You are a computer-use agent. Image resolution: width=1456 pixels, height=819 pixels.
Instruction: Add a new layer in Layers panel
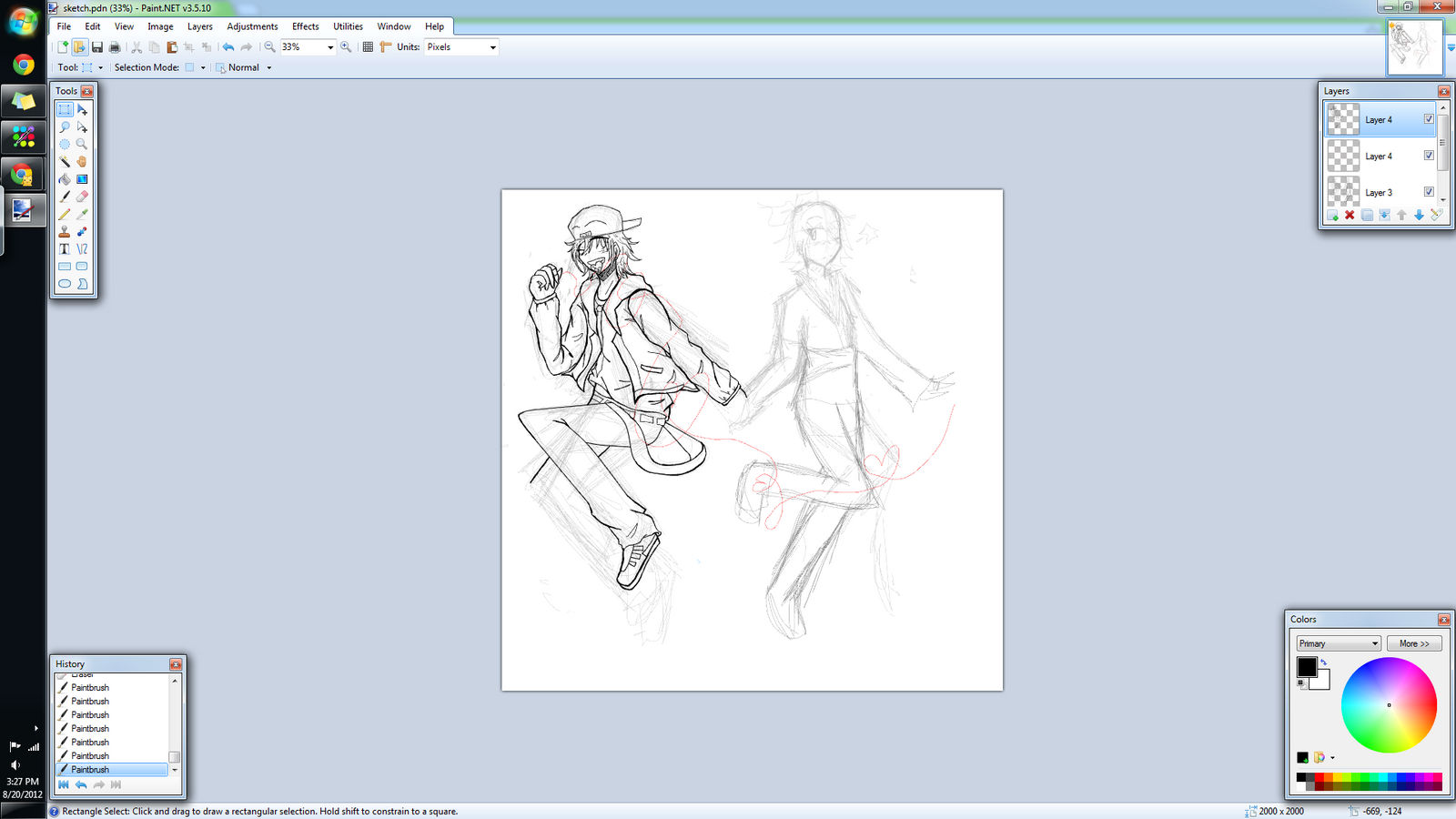(1333, 216)
